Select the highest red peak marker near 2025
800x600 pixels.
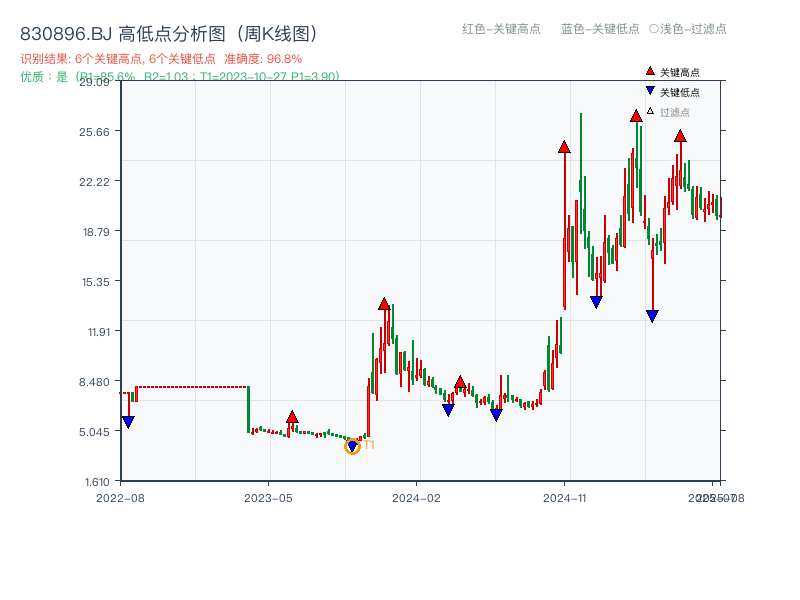pos(636,117)
